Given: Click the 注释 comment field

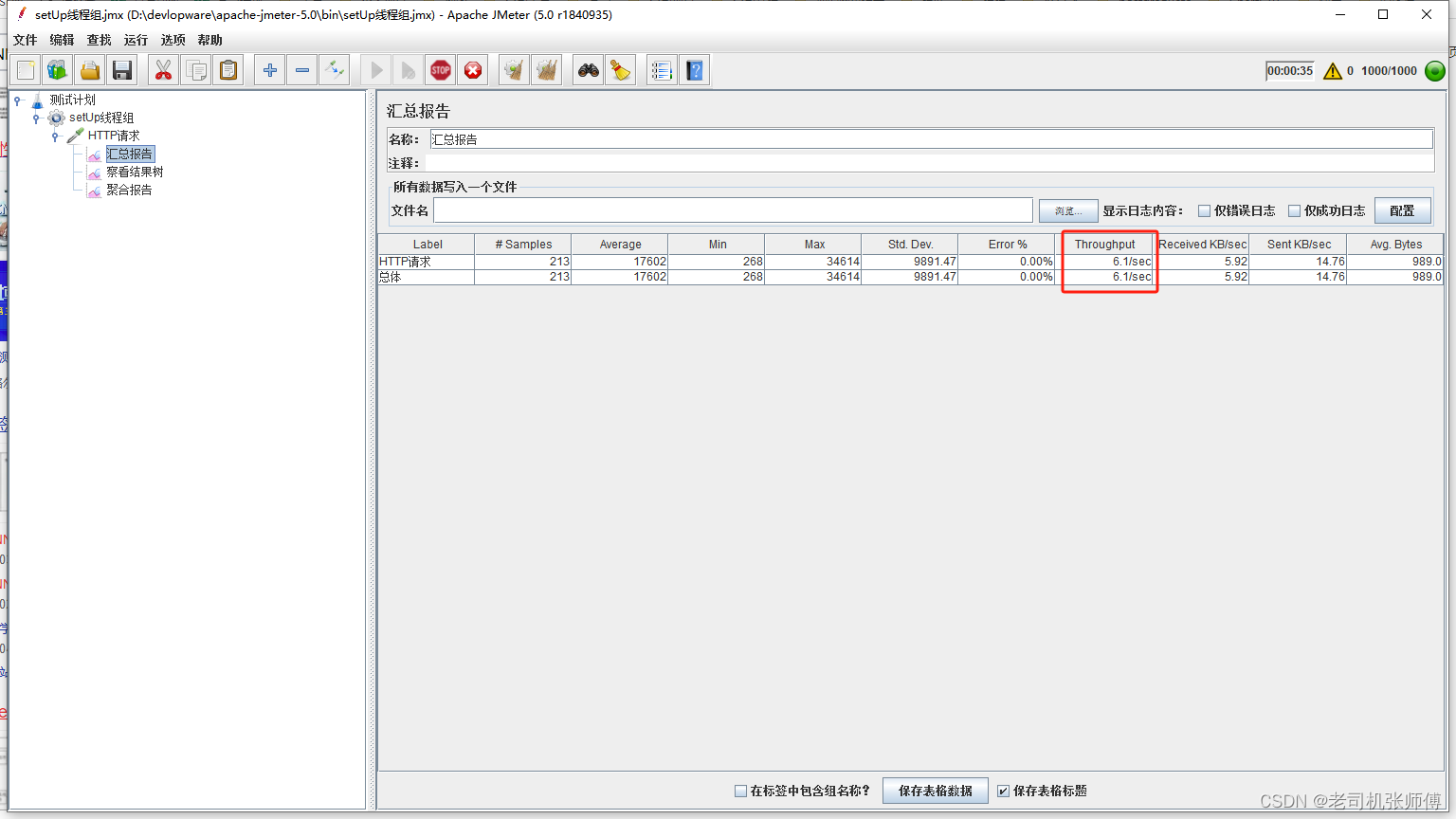Looking at the screenshot, I should click(931, 163).
